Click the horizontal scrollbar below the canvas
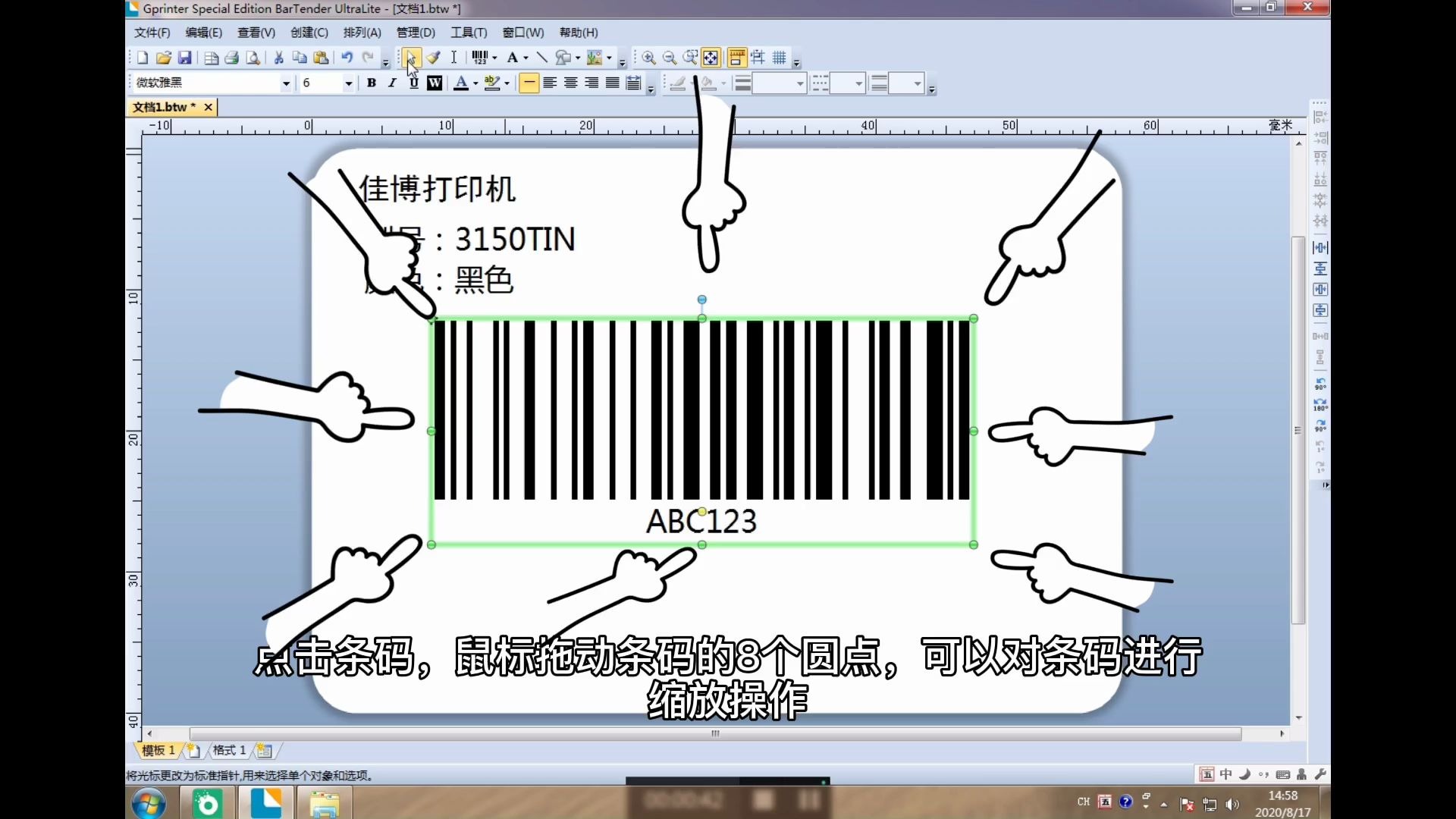The image size is (1456, 819). pos(715,733)
